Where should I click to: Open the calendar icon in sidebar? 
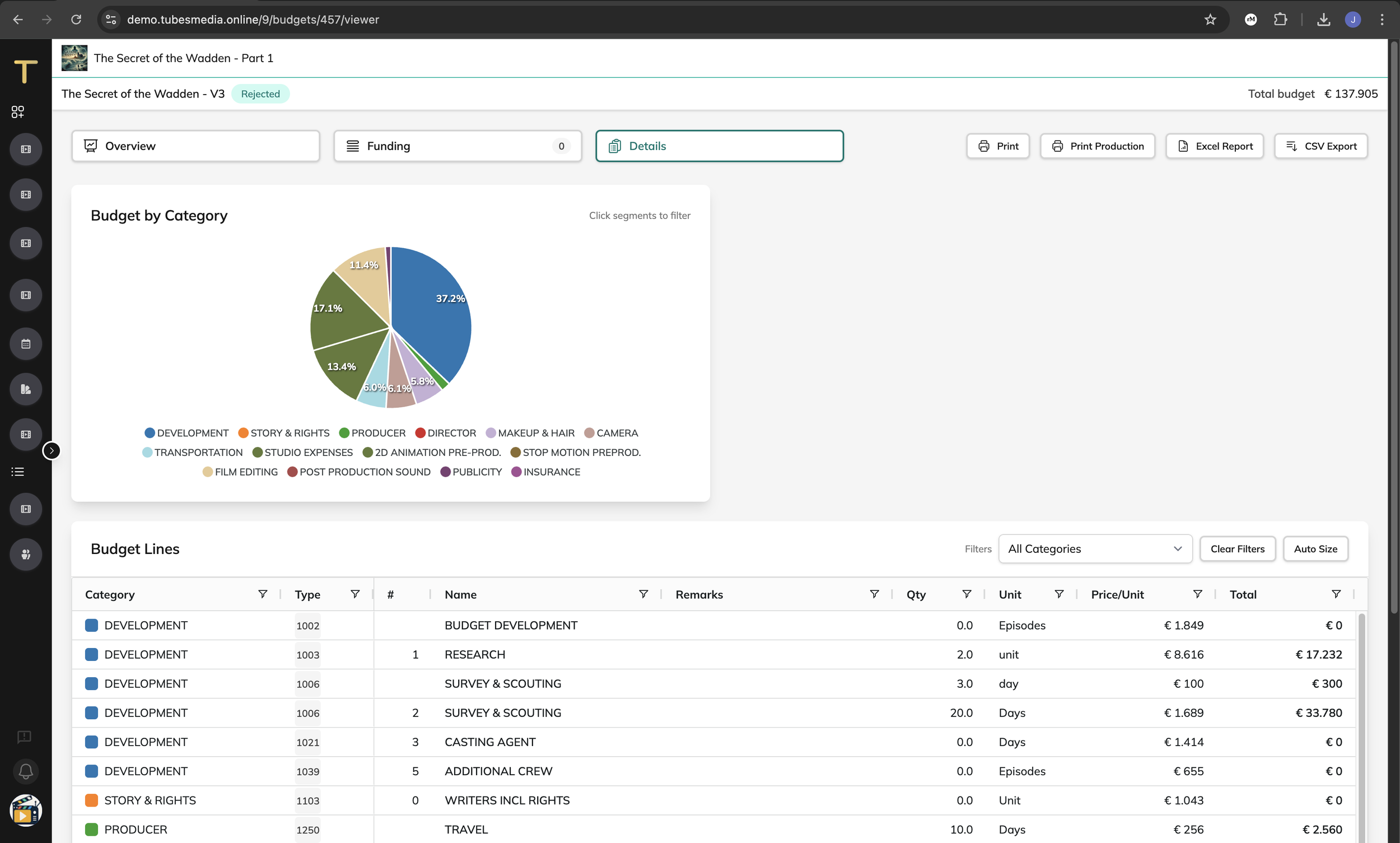click(x=26, y=344)
